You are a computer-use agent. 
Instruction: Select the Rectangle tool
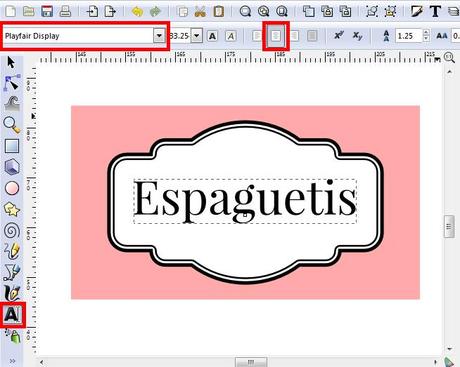(x=12, y=146)
